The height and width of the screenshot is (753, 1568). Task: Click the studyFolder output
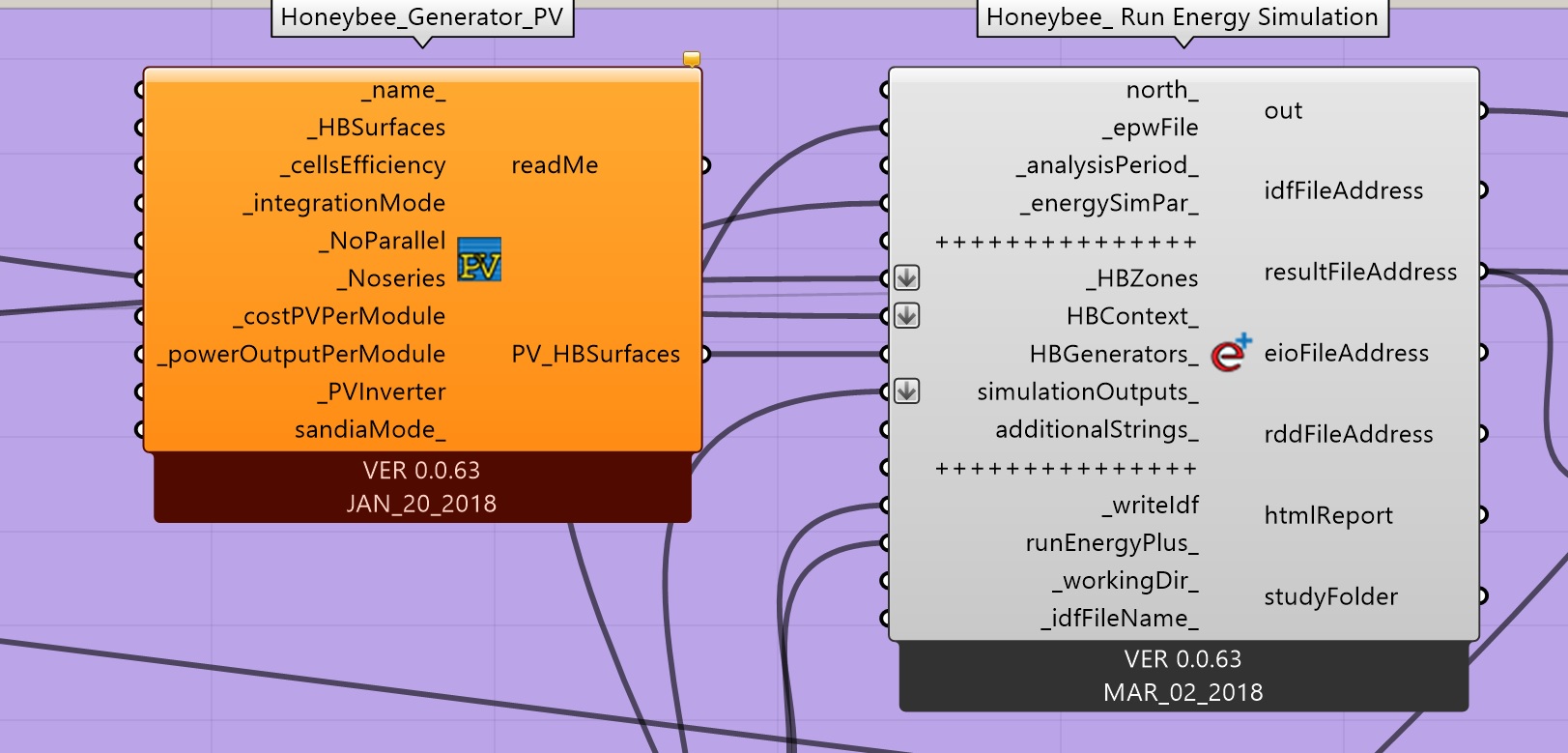[1331, 596]
